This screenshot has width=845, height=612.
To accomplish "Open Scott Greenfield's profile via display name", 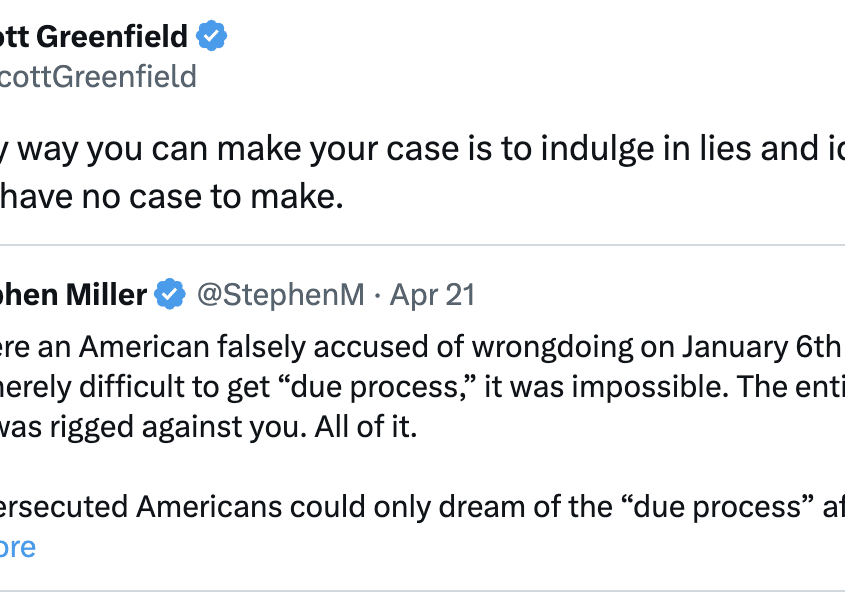I will [94, 37].
